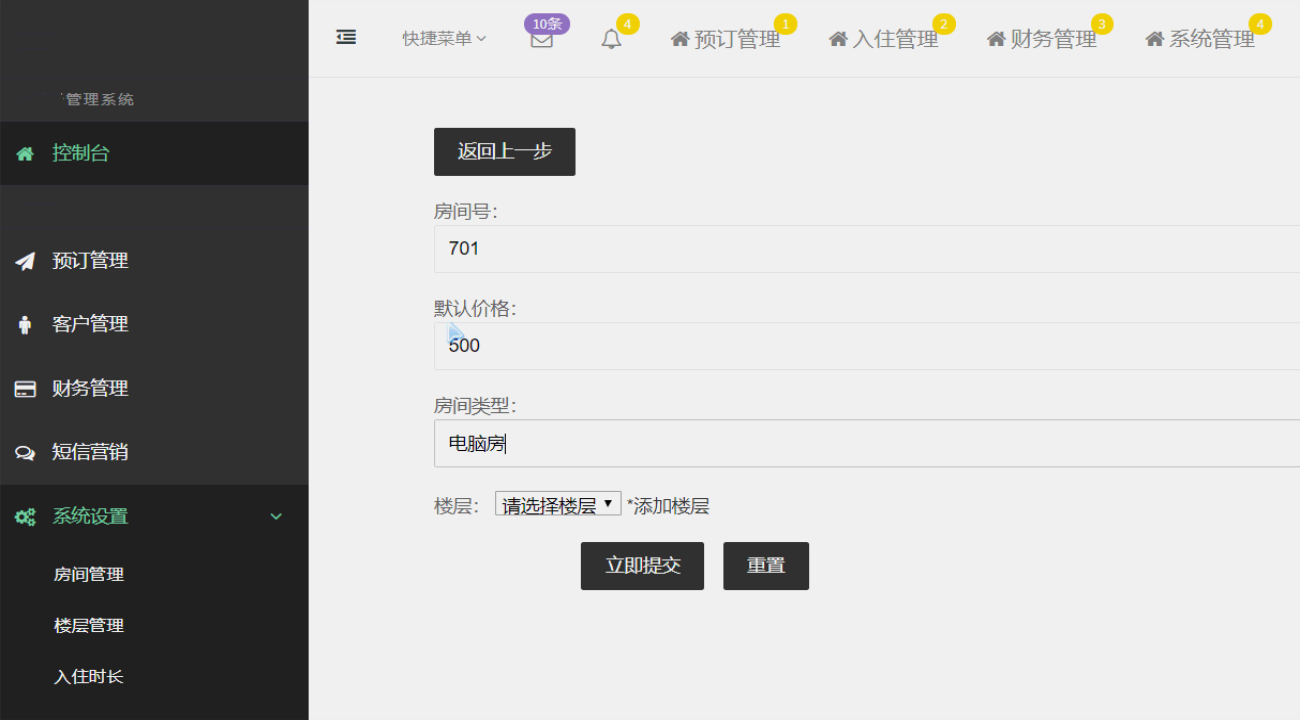Click the 返回上一步 button
Screen dimensions: 1300x720
[x=504, y=152]
